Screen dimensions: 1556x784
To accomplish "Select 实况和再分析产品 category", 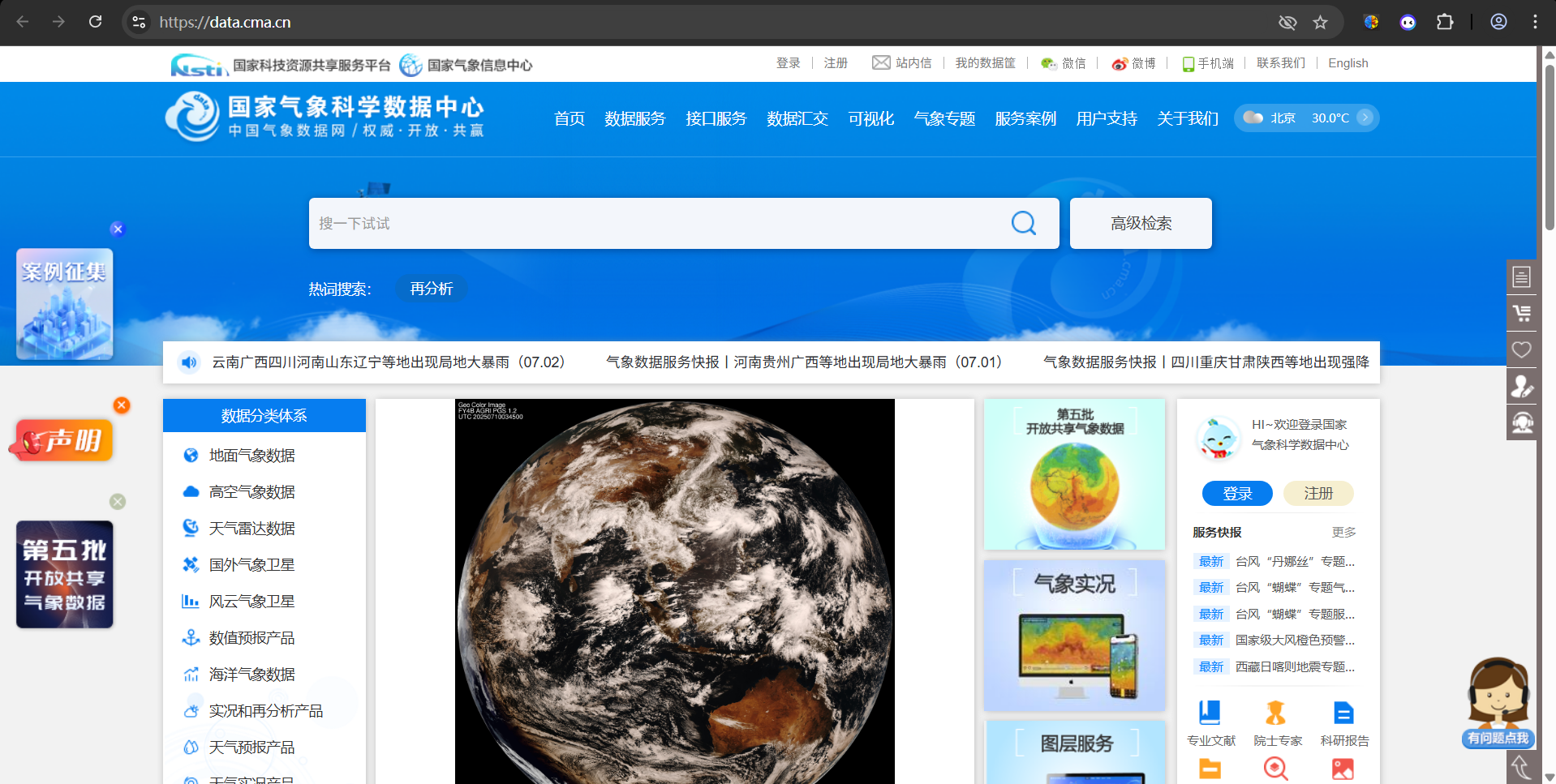I will click(x=265, y=711).
